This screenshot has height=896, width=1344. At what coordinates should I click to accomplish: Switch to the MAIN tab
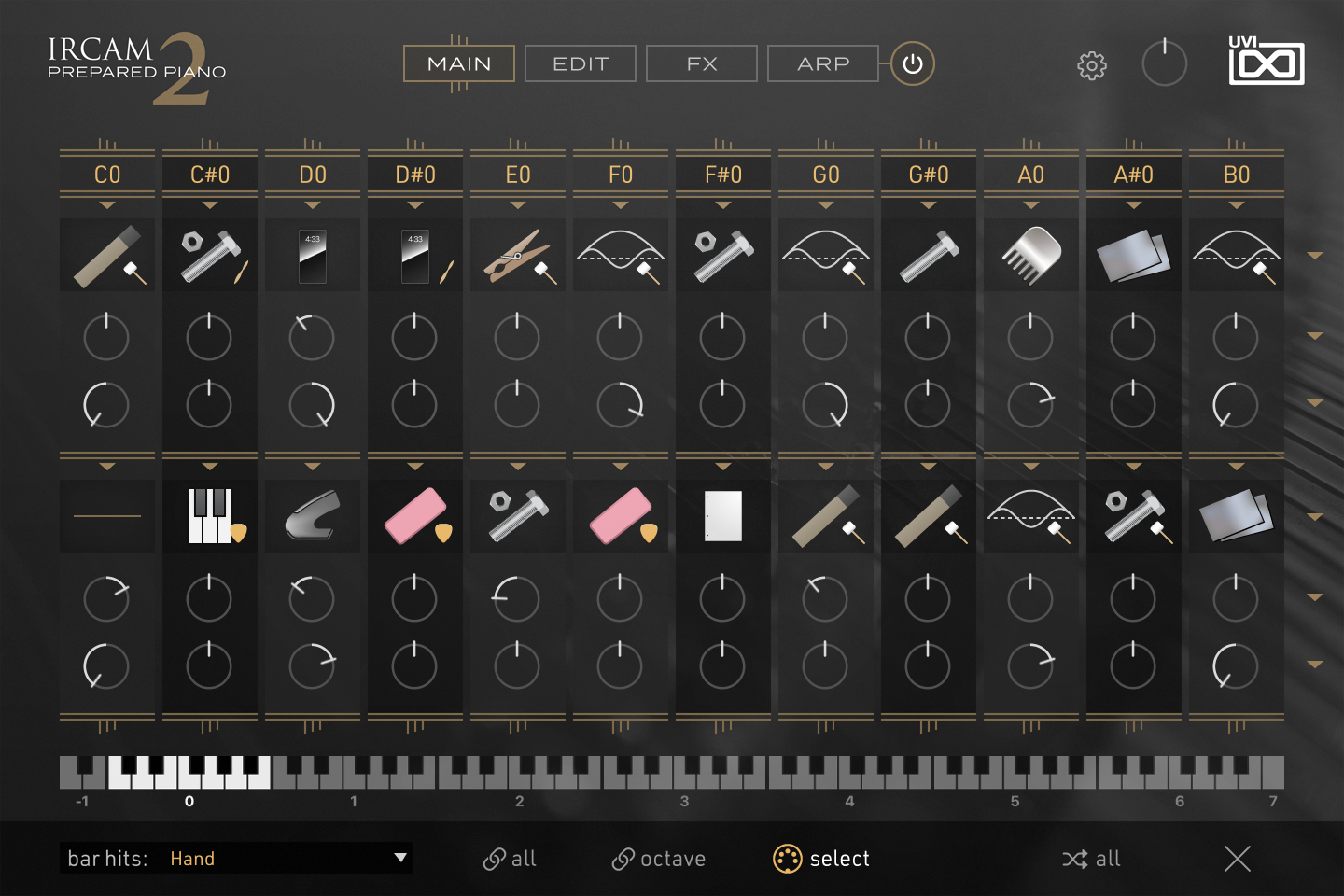pyautogui.click(x=459, y=63)
